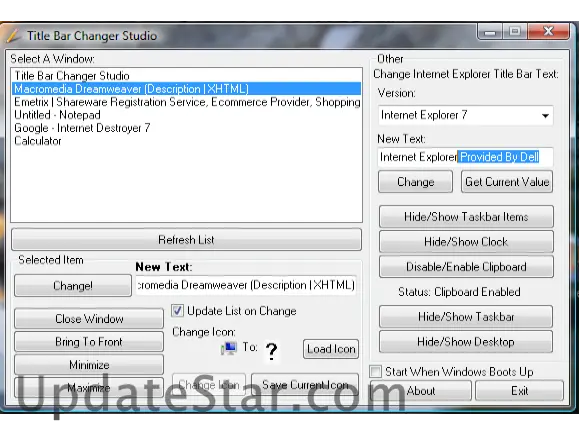Click the IE title bar New Text field
This screenshot has height=436, width=581.
(465, 157)
